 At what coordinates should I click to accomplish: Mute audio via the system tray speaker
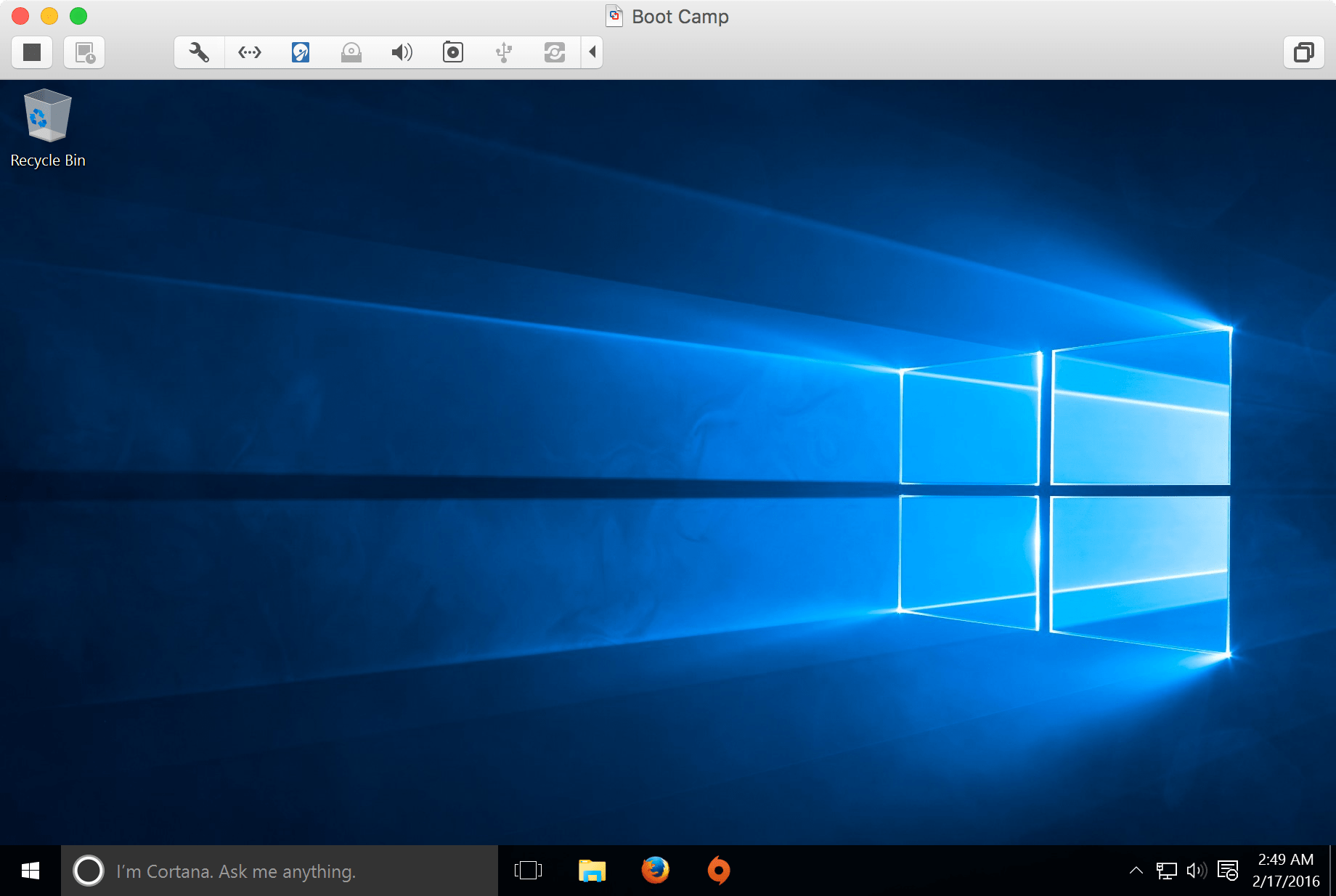(1195, 871)
